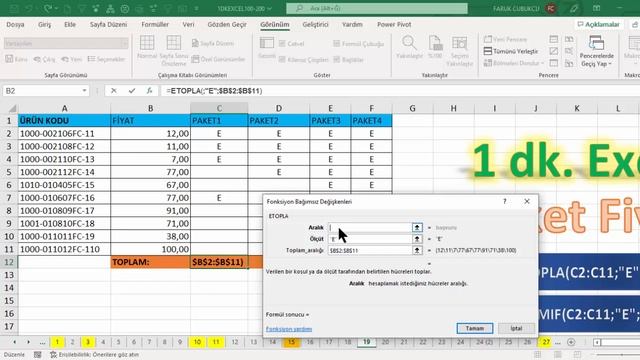Click FARUK ÇUBUKCU account name
This screenshot has width=640, height=360.
coord(516,8)
